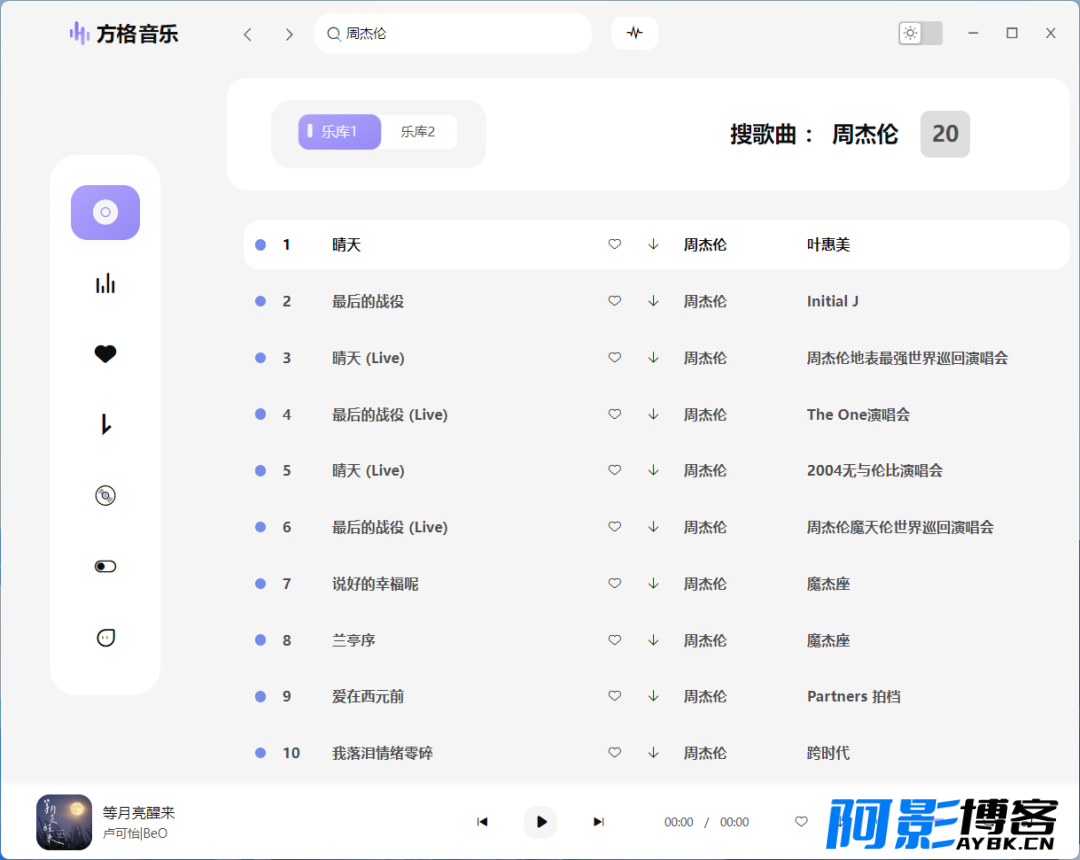Open the disc music library sidebar icon
Screen dimensions: 1080x860
coord(105,212)
